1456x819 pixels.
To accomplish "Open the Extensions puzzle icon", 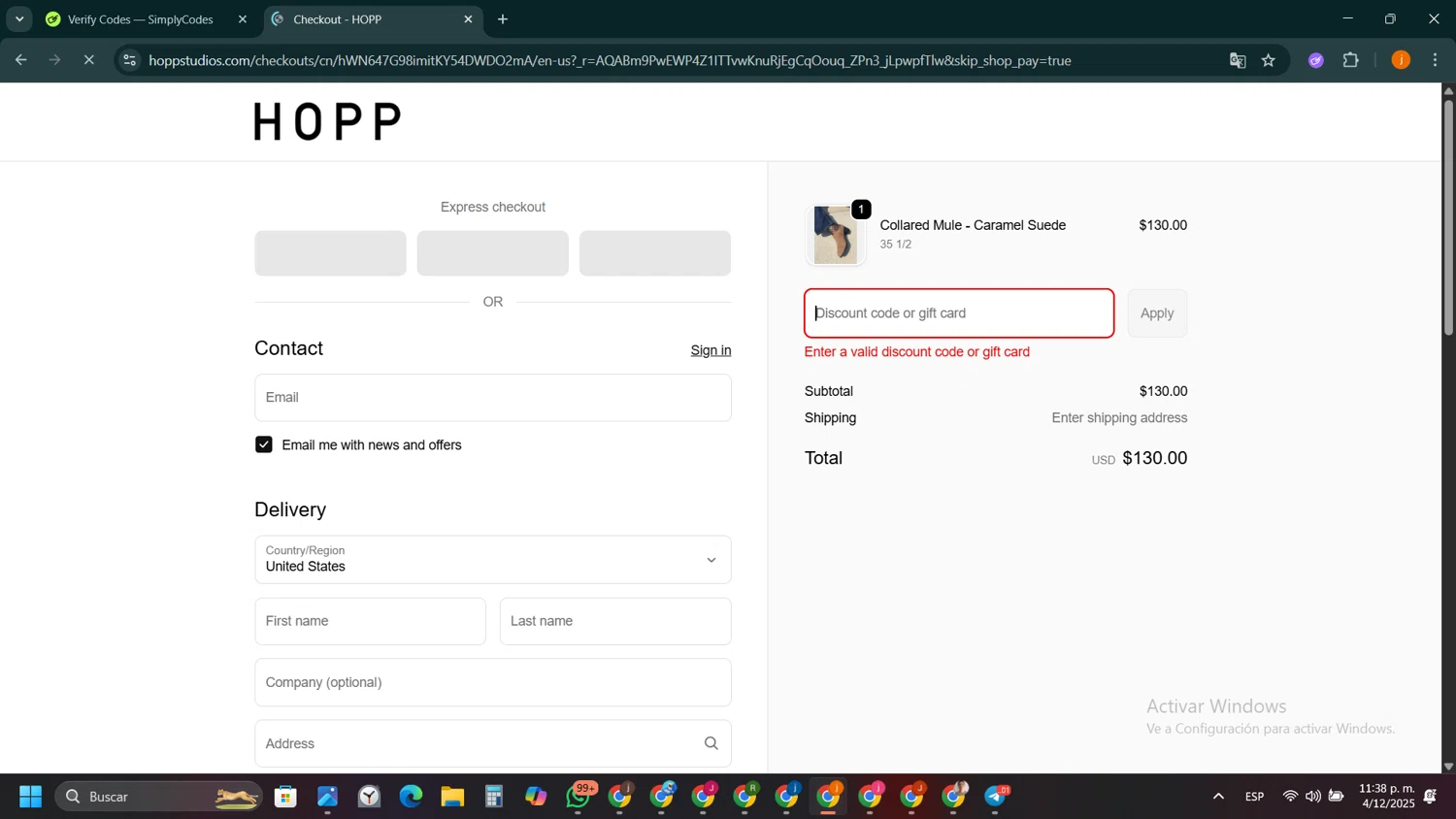I will click(1351, 60).
